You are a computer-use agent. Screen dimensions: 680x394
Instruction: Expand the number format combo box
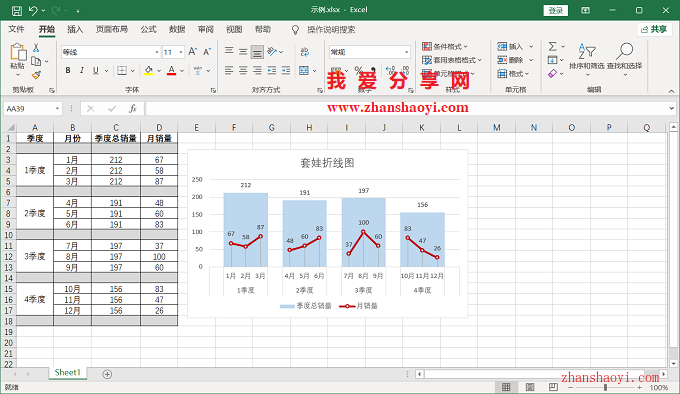click(406, 52)
